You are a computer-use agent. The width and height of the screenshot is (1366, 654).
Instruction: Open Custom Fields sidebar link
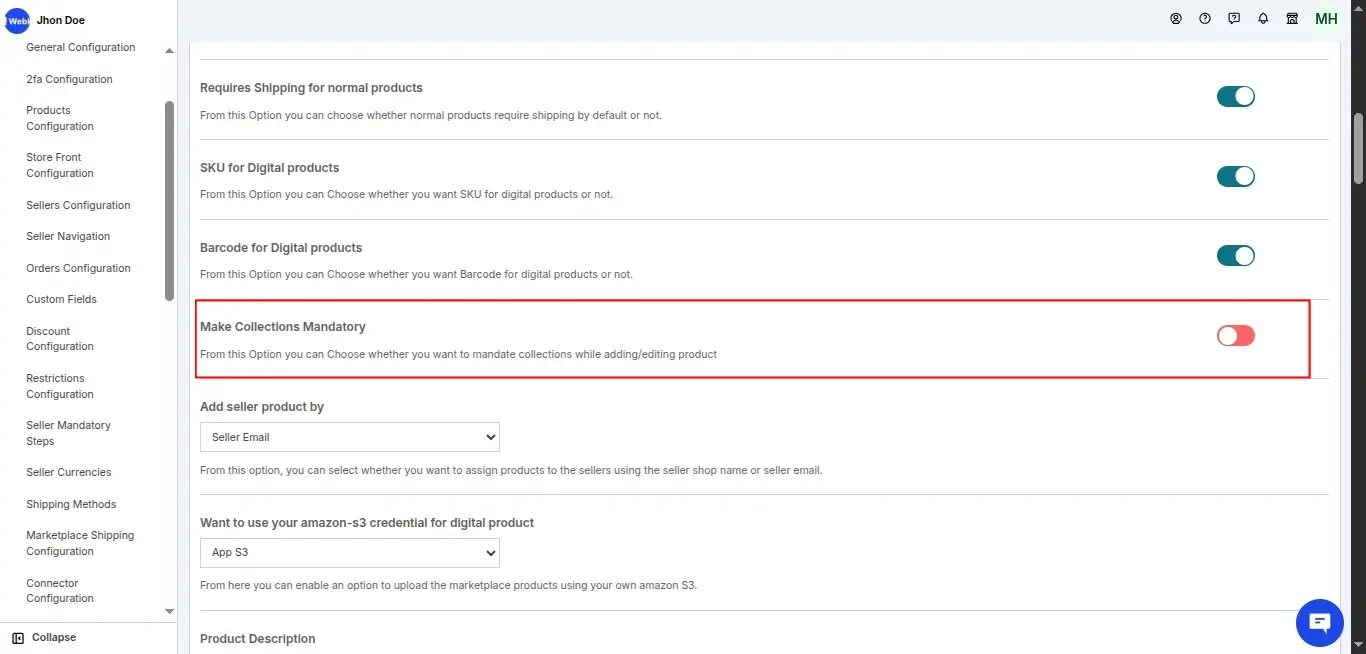61,299
